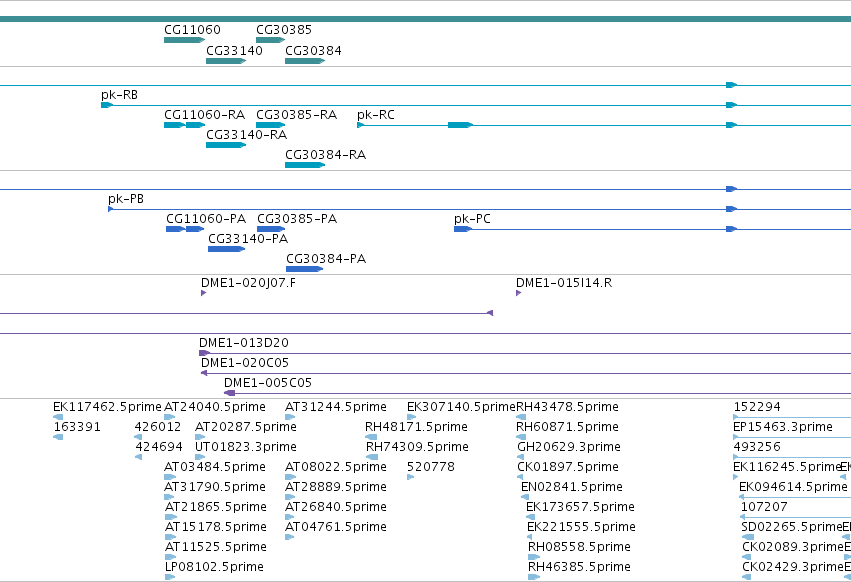Select the 520778 EST label
This screenshot has height=582, width=851.
coord(431,467)
